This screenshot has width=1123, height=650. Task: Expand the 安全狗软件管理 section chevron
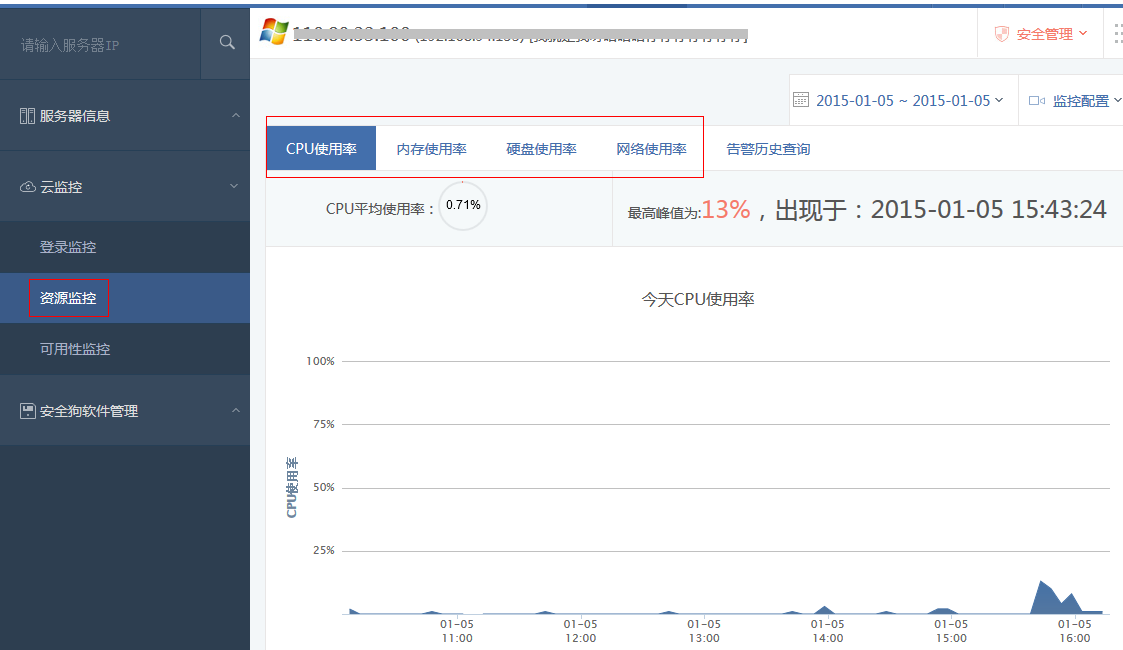pyautogui.click(x=235, y=410)
